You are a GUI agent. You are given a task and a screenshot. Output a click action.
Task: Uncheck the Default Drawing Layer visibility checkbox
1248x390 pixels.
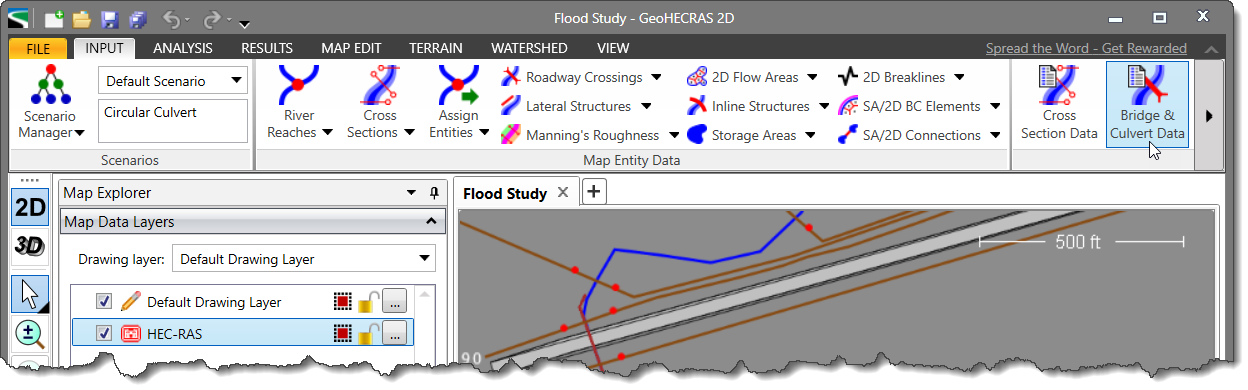104,301
